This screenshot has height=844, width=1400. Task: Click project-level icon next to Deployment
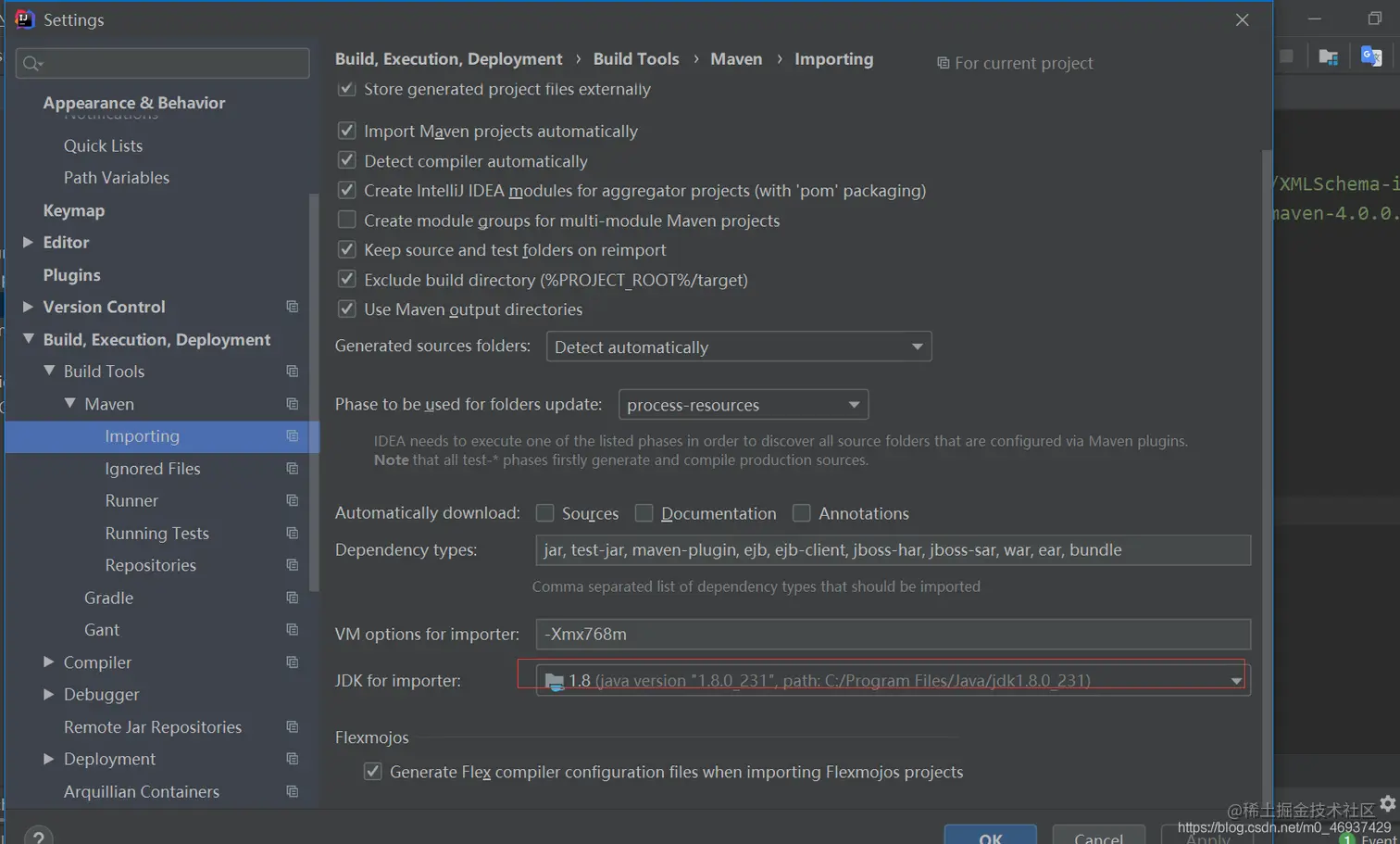pos(293,759)
